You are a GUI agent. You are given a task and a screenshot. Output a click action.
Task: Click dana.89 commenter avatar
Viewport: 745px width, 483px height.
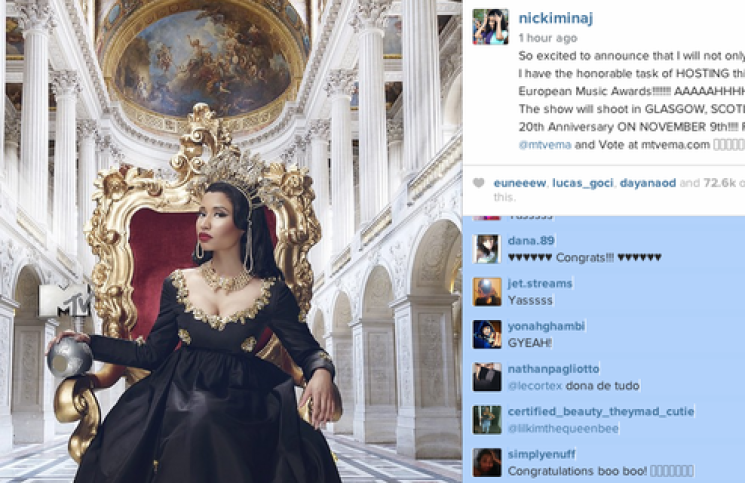pos(487,249)
